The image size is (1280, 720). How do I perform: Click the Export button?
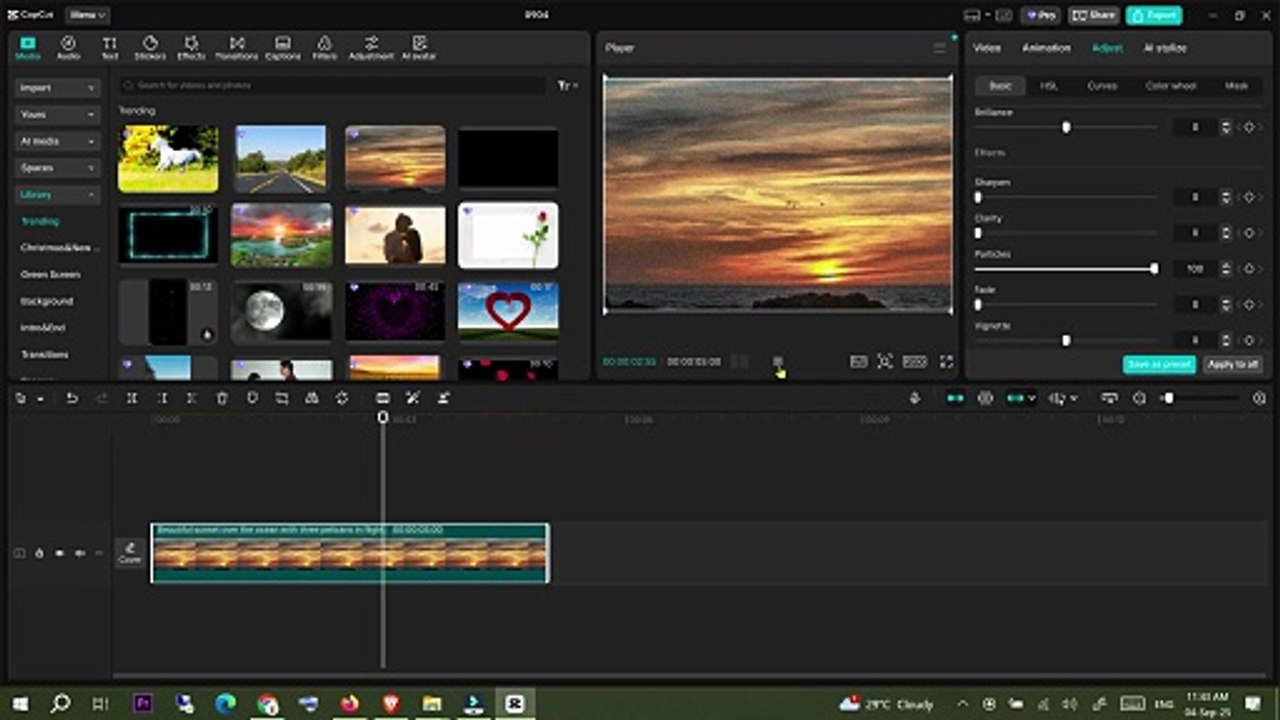(1154, 15)
